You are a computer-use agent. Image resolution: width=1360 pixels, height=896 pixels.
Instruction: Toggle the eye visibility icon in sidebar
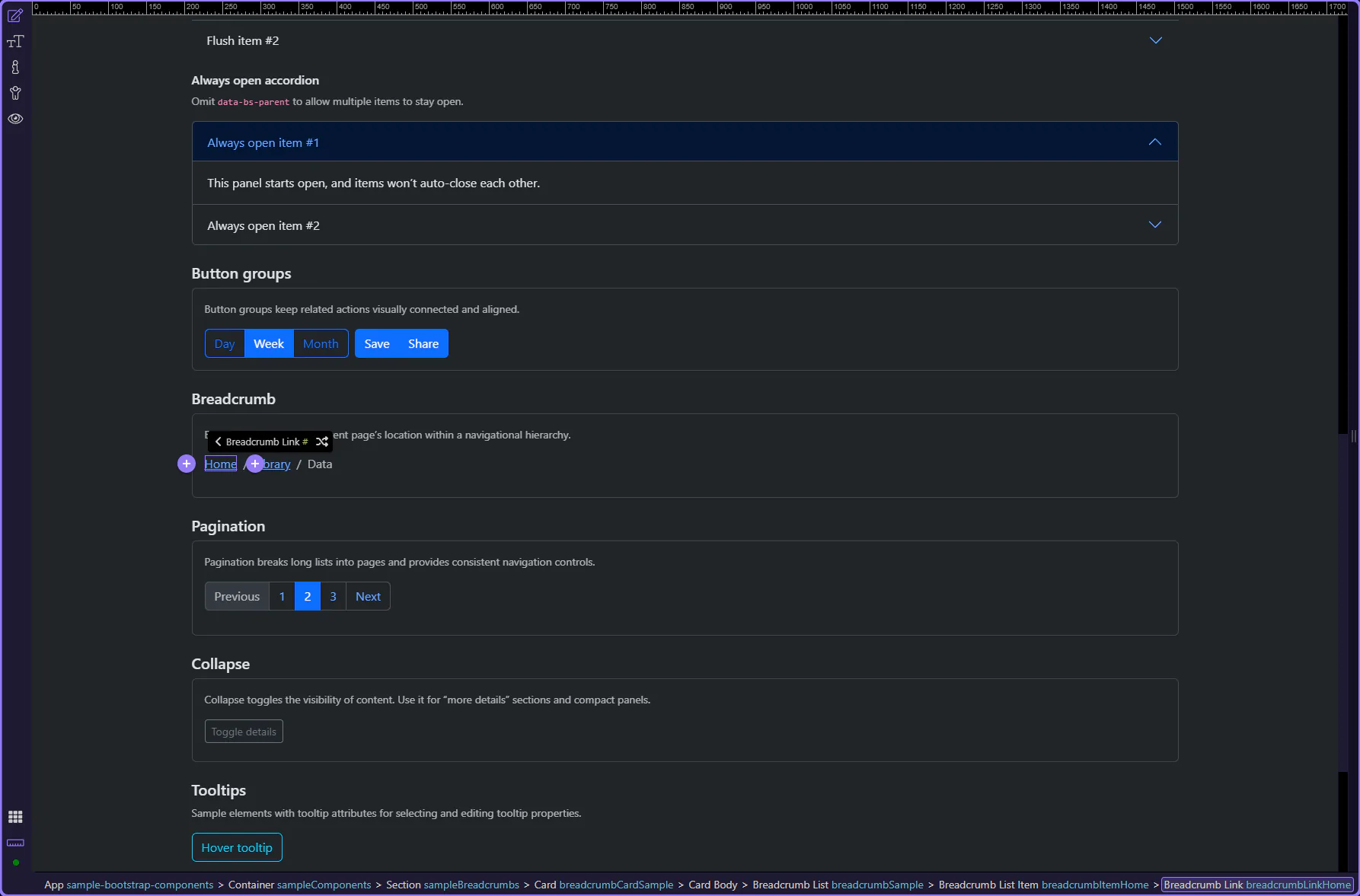[15, 119]
